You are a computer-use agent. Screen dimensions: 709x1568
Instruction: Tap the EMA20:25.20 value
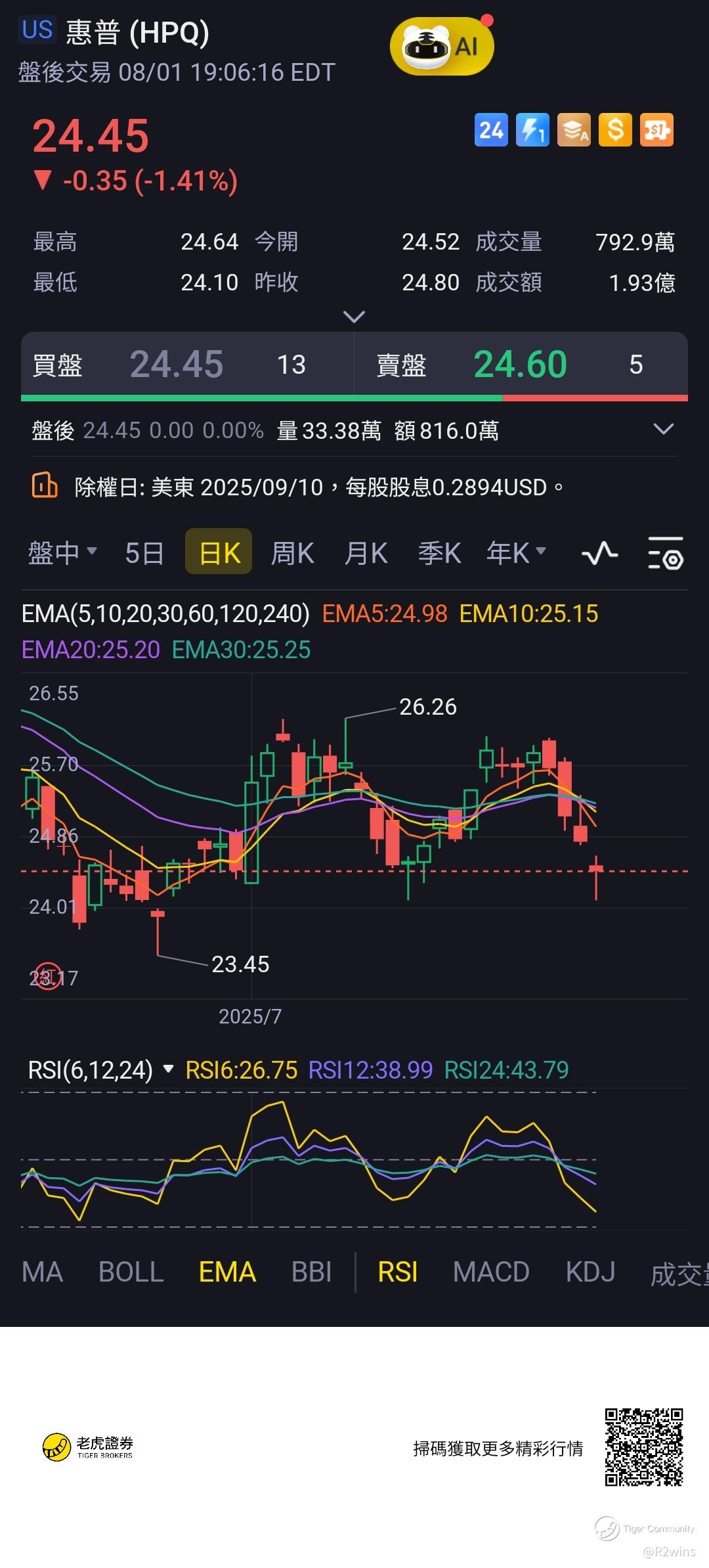coord(91,650)
